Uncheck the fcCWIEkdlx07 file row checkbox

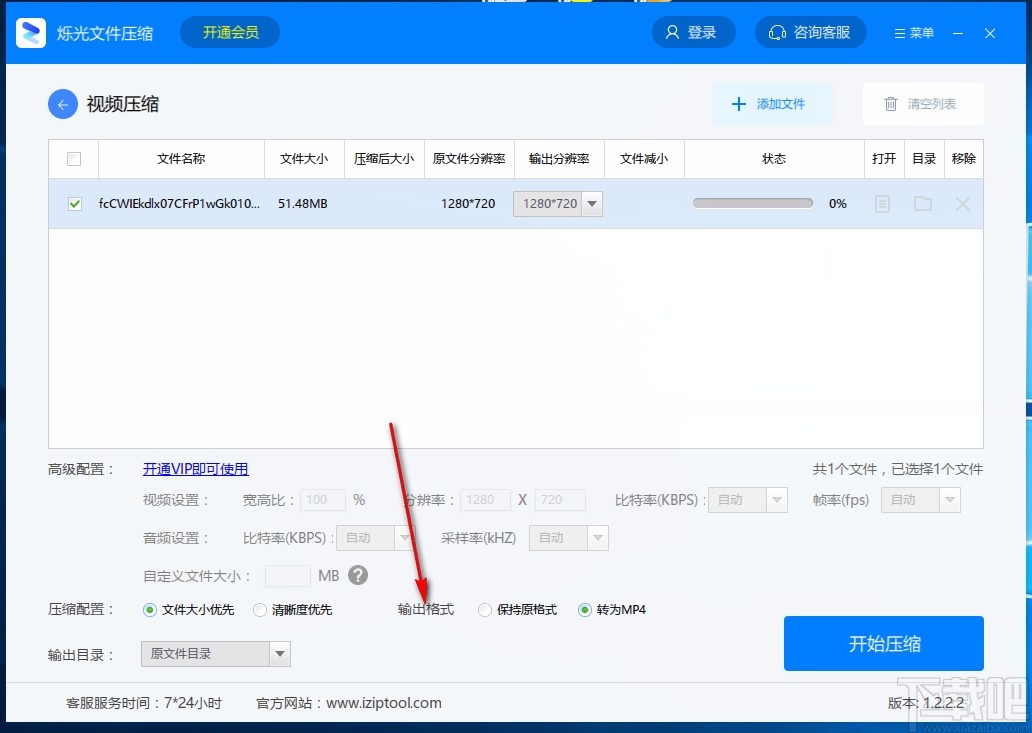tap(74, 204)
